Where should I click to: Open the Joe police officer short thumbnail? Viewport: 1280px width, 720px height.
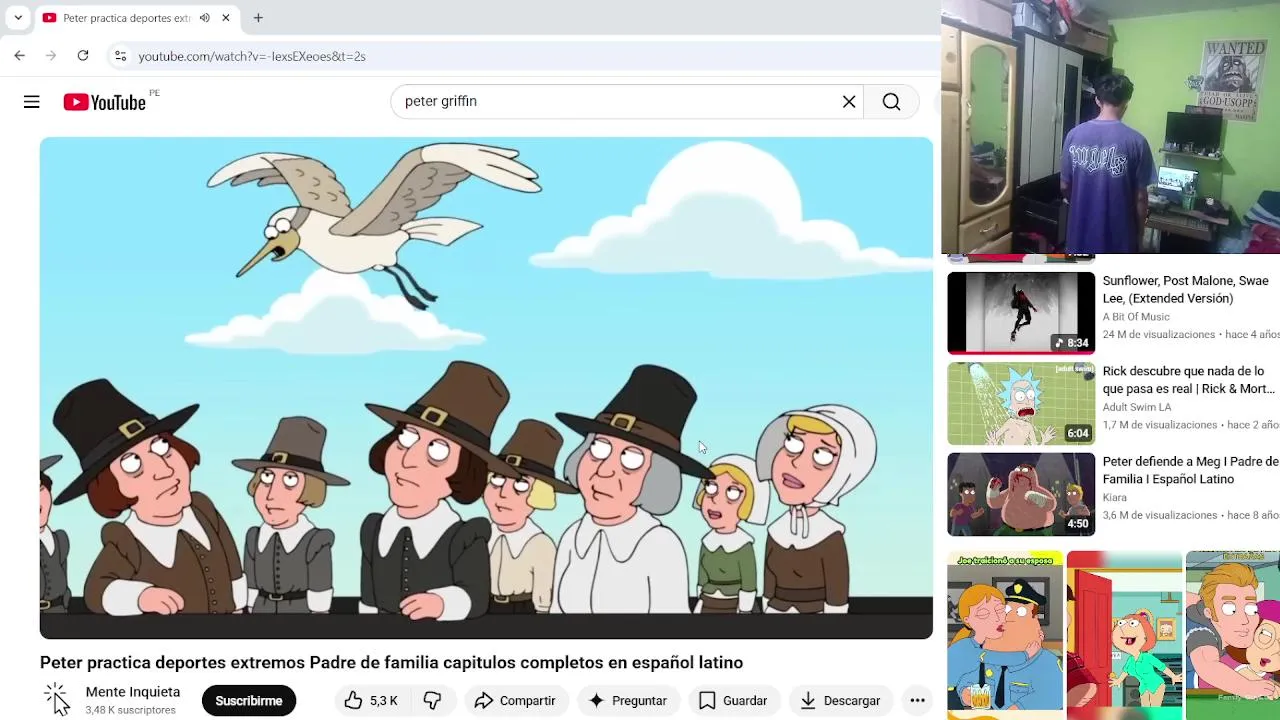click(x=1005, y=635)
